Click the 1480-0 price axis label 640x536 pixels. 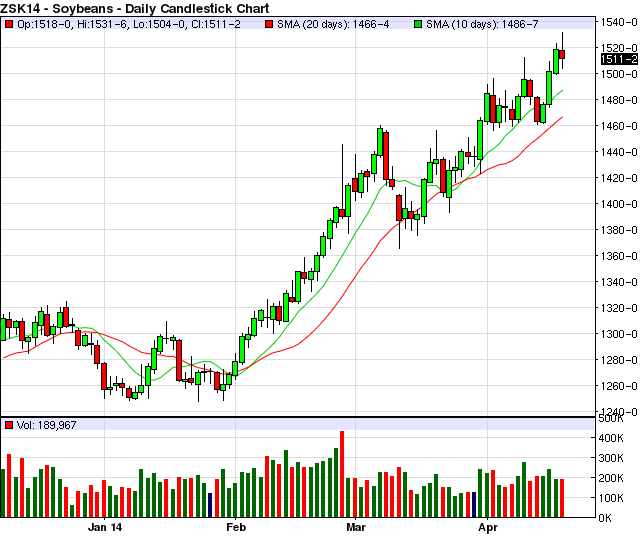click(x=619, y=100)
